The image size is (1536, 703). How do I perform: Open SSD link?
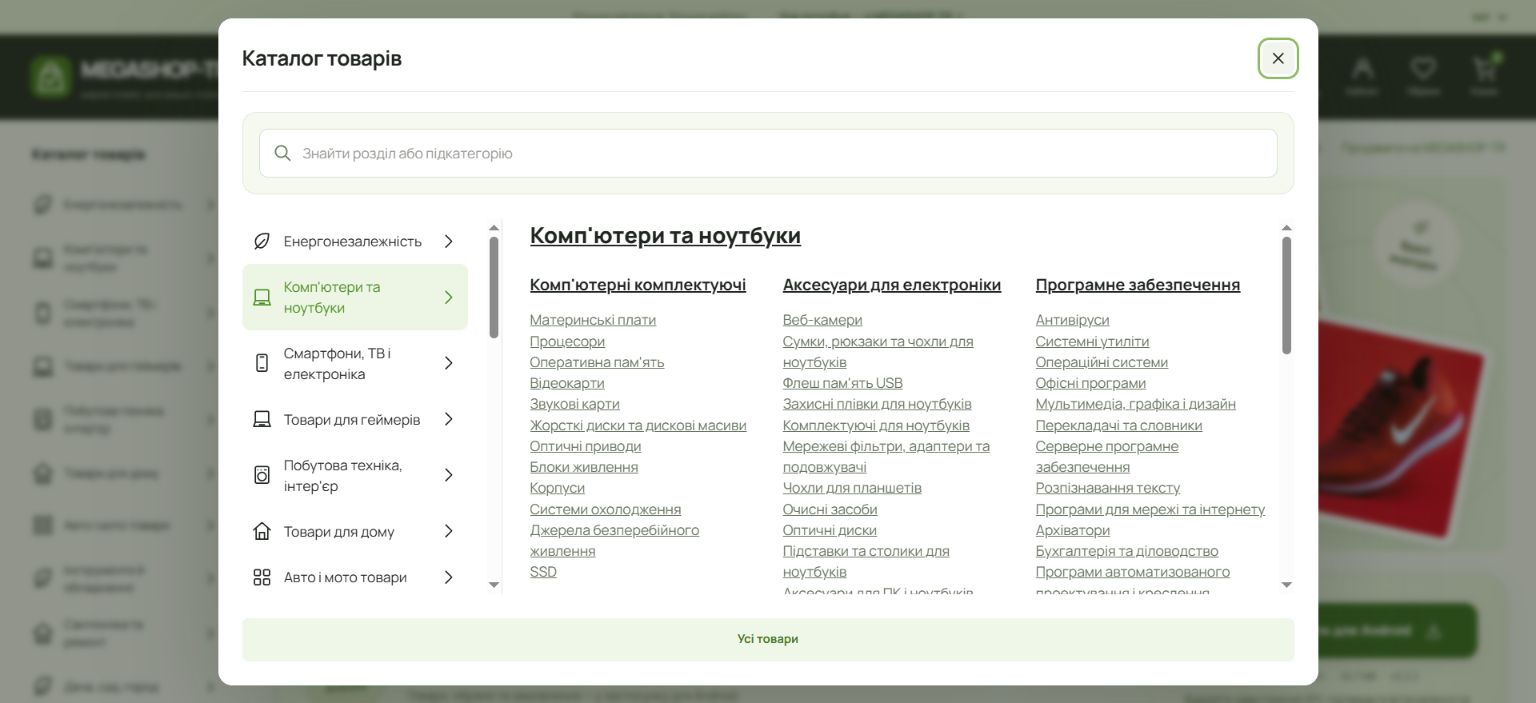tap(543, 572)
